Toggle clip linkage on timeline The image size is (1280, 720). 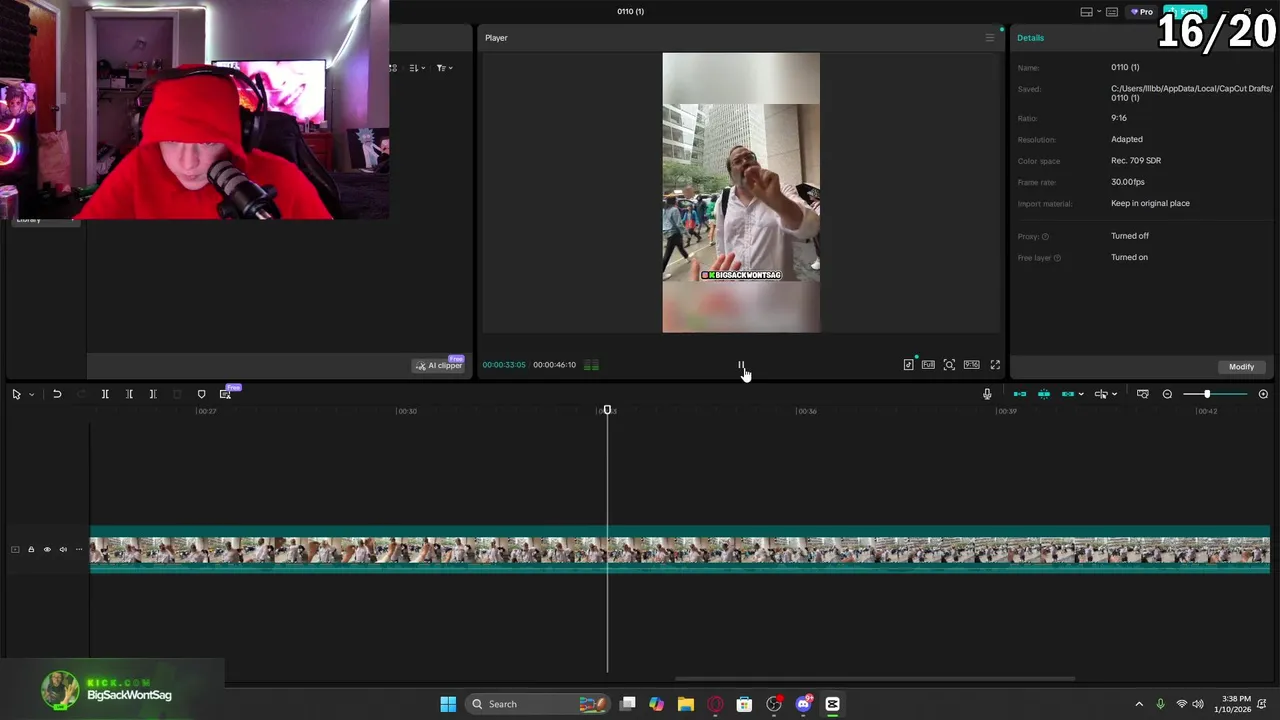click(x=1067, y=394)
